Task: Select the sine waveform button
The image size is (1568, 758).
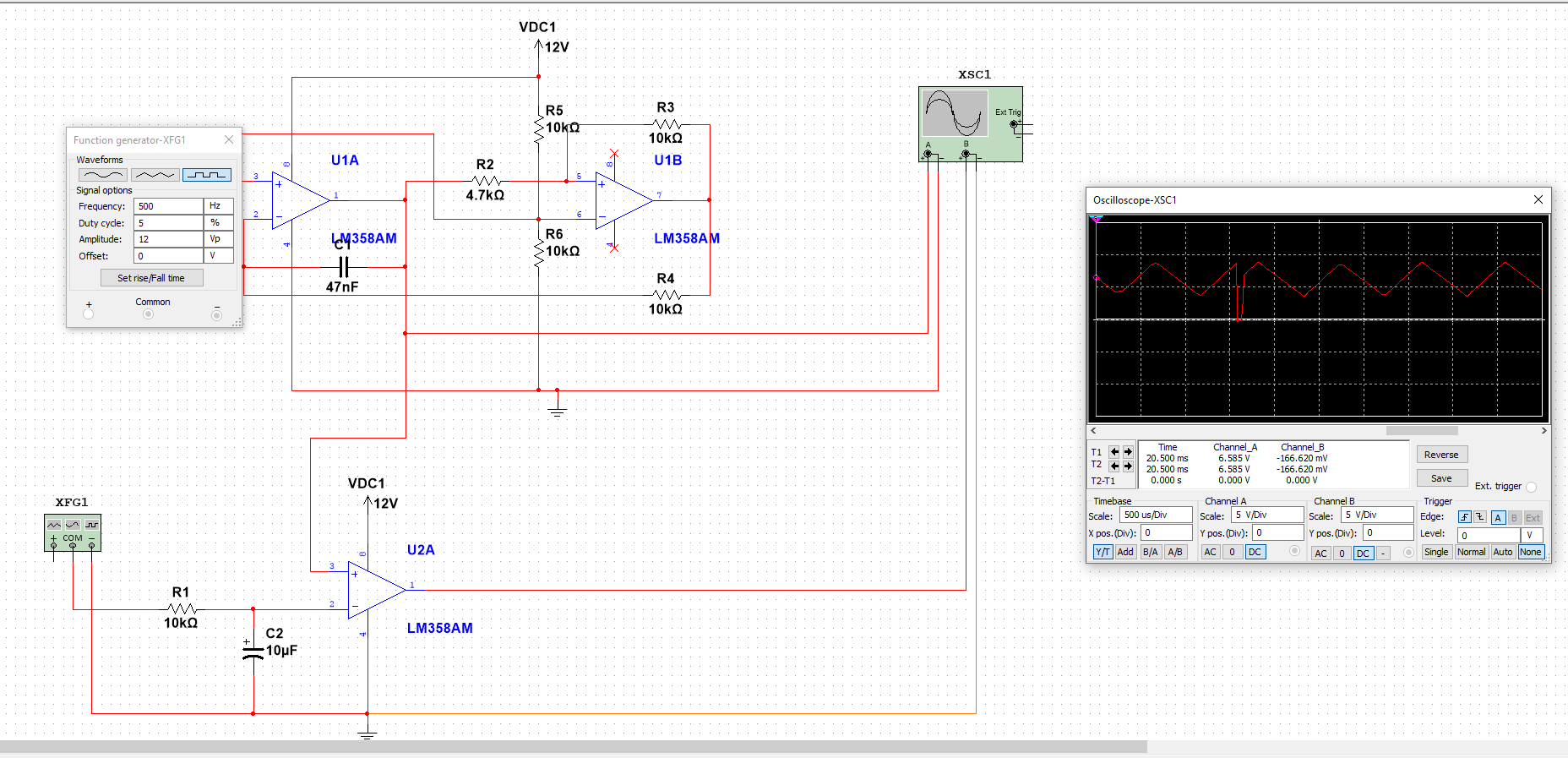Action: click(102, 175)
